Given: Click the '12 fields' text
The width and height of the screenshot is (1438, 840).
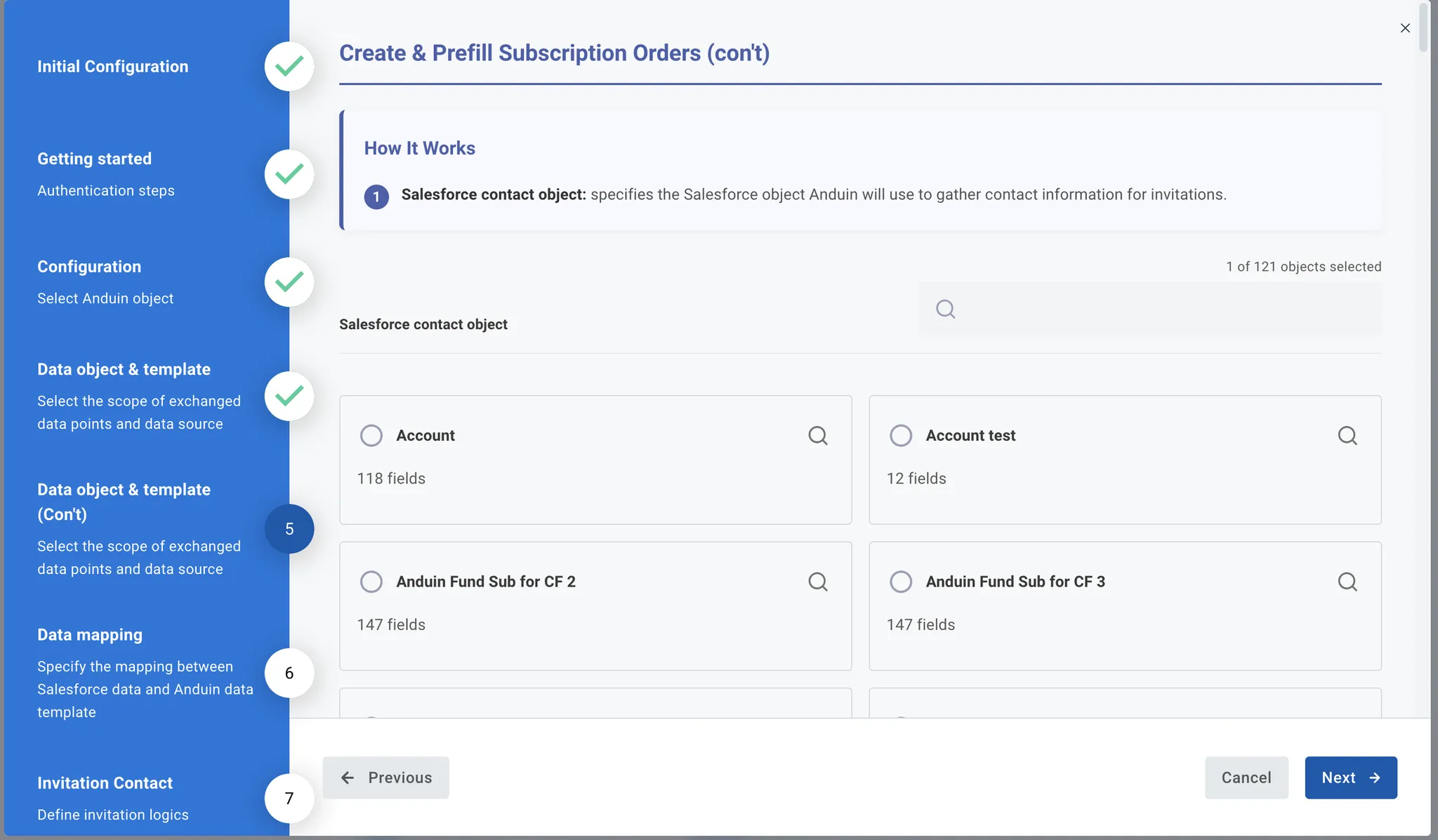Looking at the screenshot, I should (916, 479).
